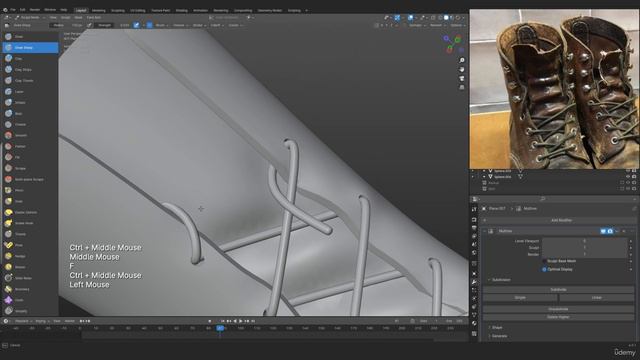Collapse the Multires modifier panel
Image resolution: width=640 pixels, height=360 pixels.
[x=485, y=231]
